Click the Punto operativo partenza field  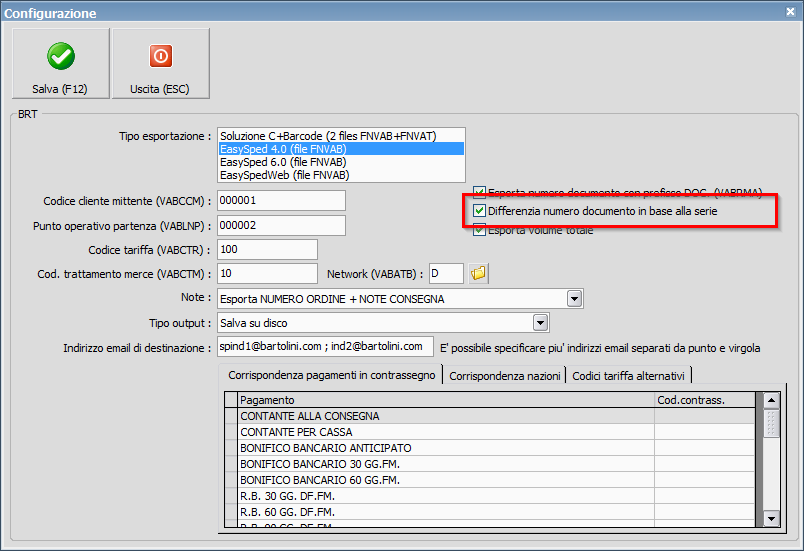click(281, 225)
